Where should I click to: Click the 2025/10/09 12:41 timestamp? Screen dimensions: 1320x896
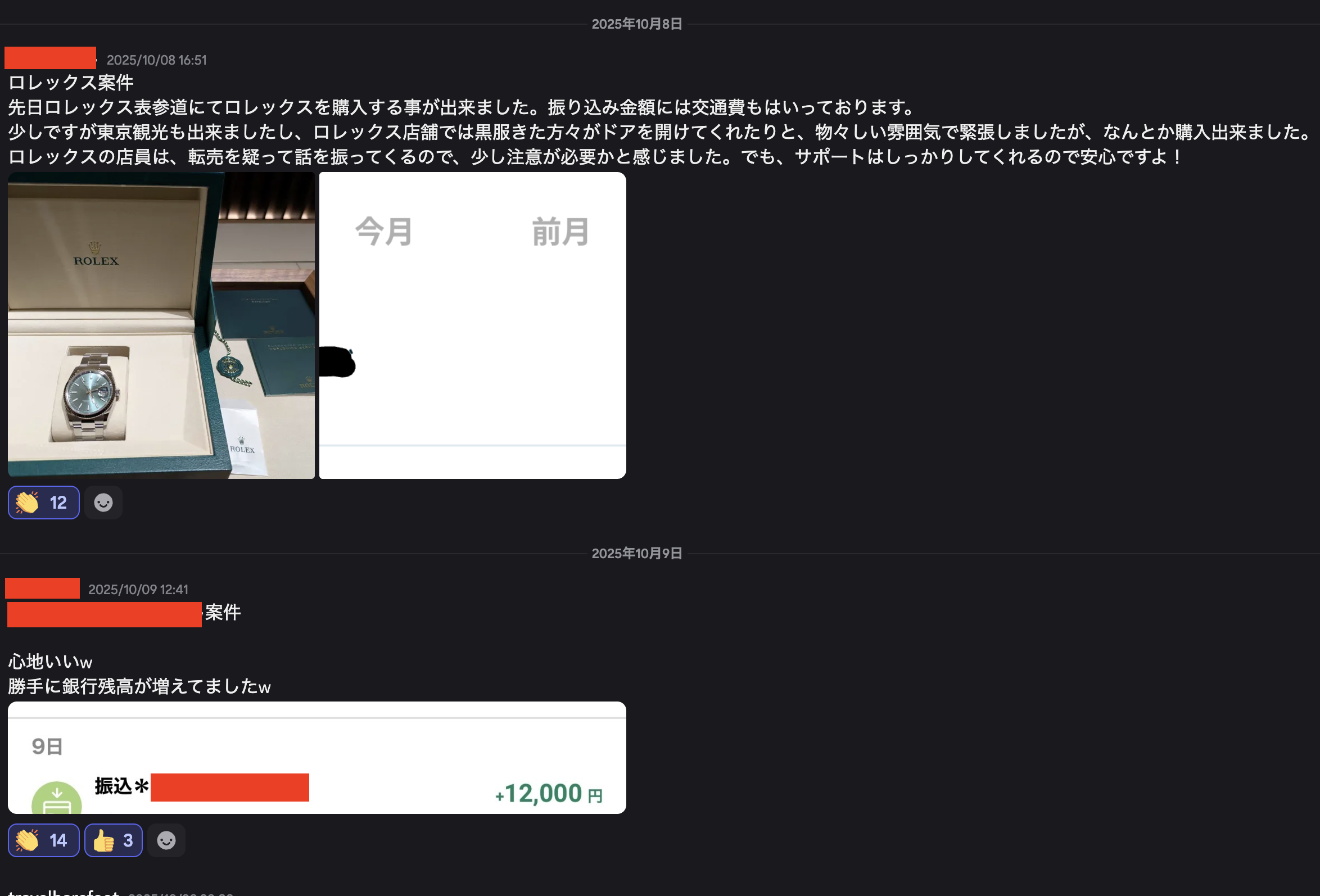click(x=138, y=590)
